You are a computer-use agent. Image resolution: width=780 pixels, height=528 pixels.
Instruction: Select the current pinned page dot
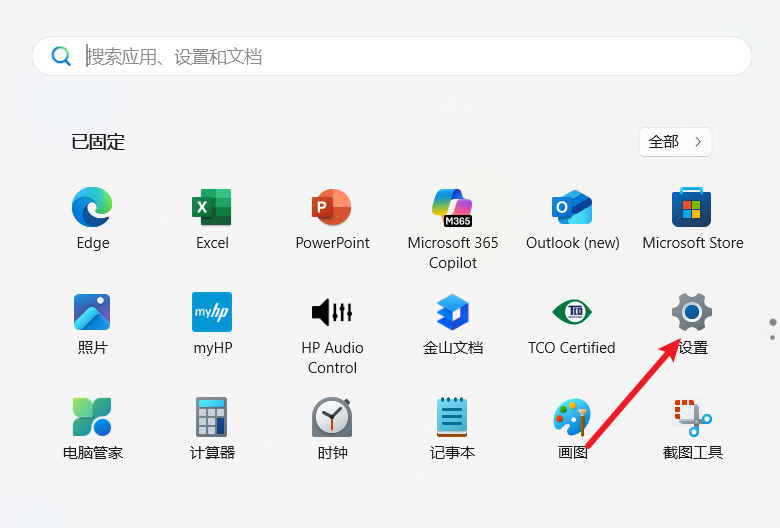[x=773, y=322]
